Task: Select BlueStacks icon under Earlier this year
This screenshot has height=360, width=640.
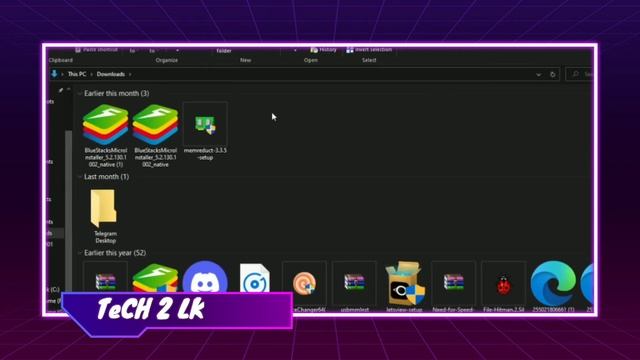Action: click(155, 278)
